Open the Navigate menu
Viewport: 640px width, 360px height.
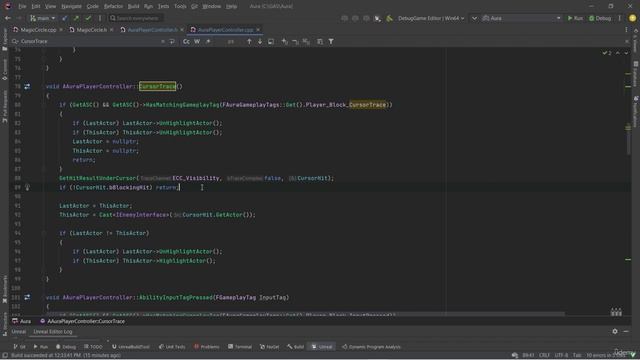point(71,7)
